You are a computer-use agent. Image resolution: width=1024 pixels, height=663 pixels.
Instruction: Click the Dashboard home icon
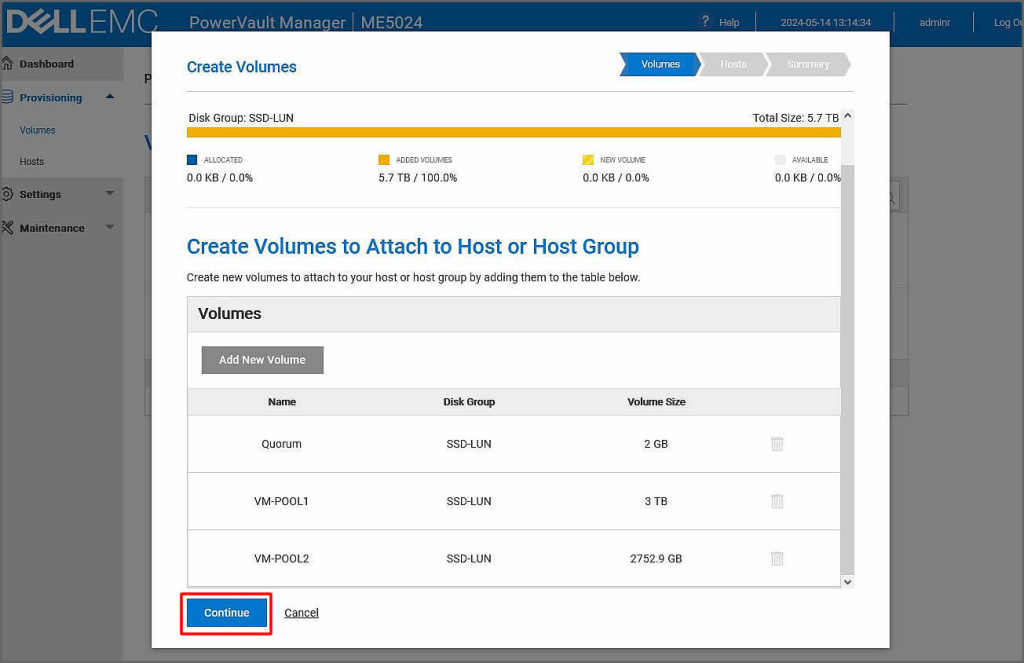point(8,64)
